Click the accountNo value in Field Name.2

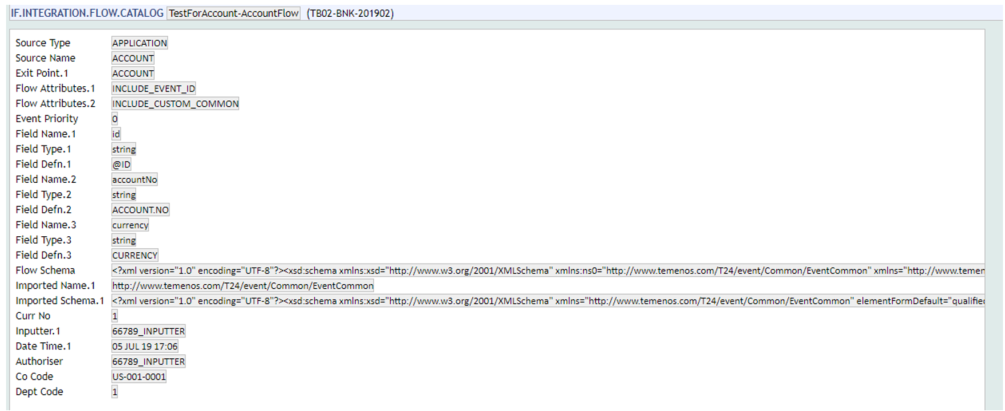[x=134, y=179]
